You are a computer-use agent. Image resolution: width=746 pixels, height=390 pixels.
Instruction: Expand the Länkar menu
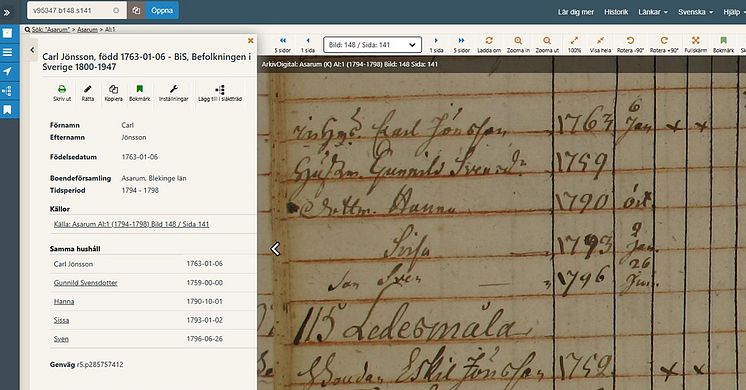pyautogui.click(x=653, y=12)
